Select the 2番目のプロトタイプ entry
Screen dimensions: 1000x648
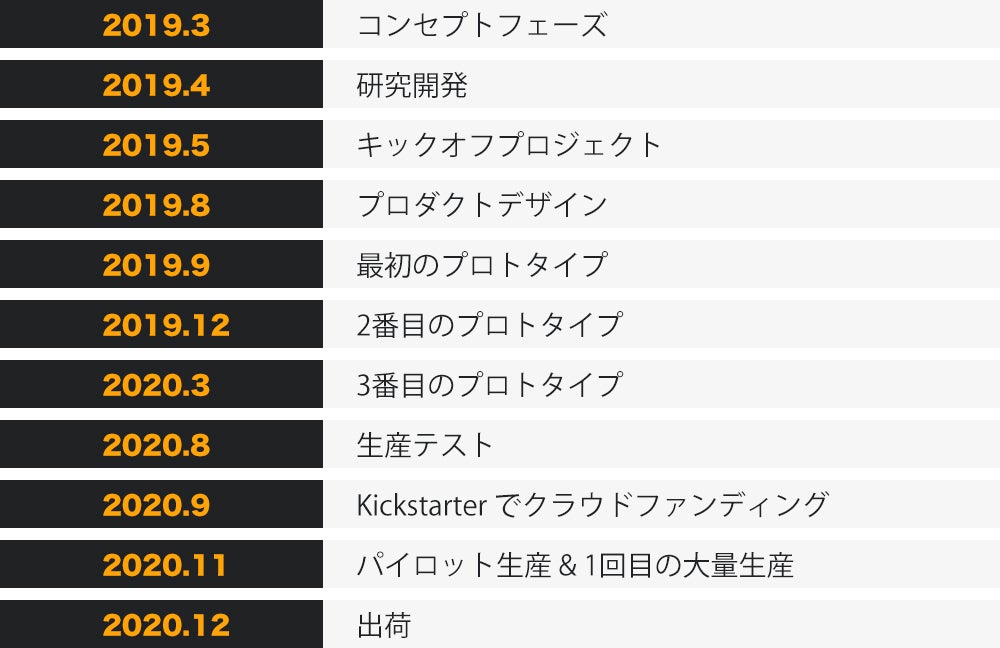(x=489, y=325)
